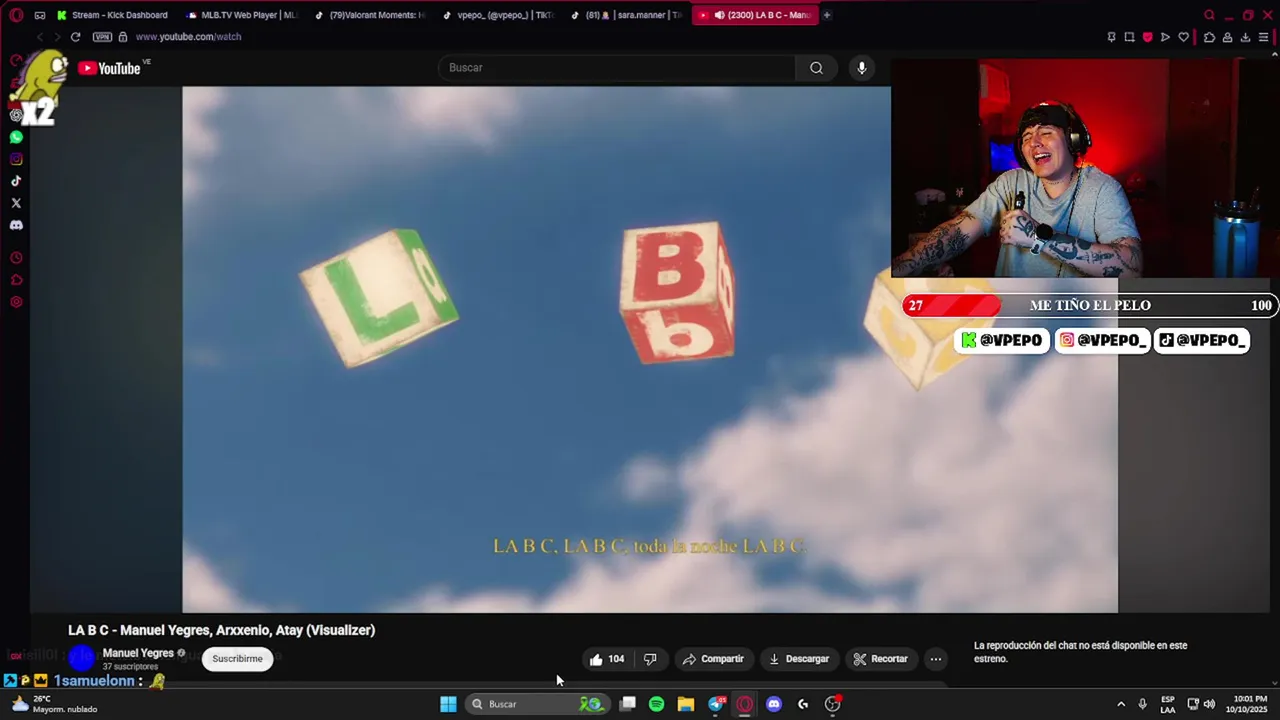The height and width of the screenshot is (720, 1280).
Task: Open X (Twitter) in the sidebar
Action: coord(16,203)
